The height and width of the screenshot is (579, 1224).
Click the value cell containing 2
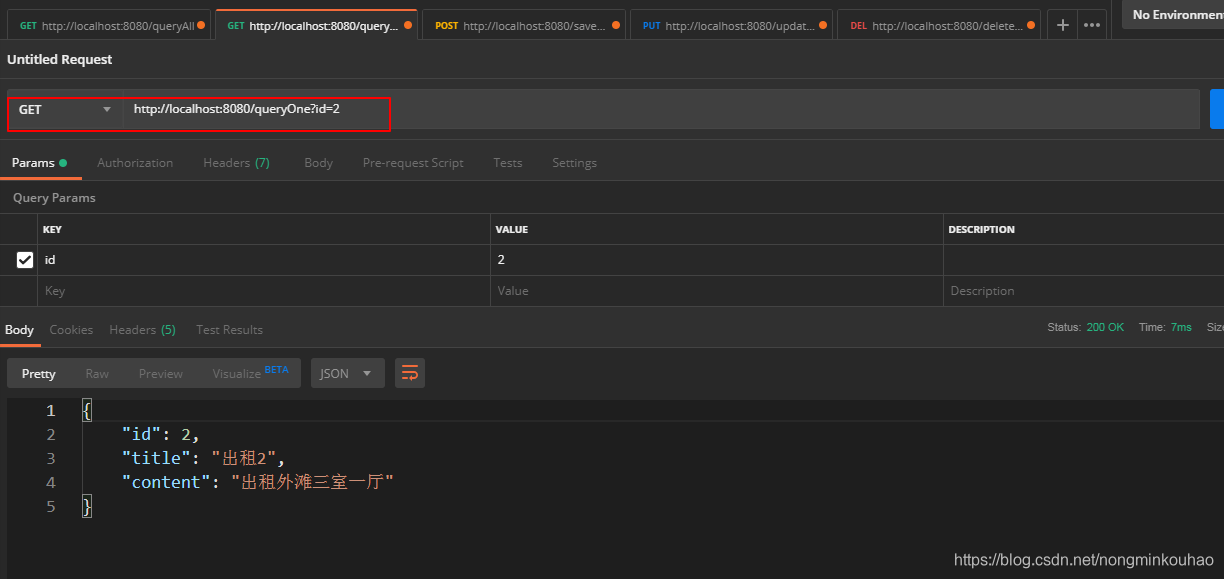tap(716, 260)
